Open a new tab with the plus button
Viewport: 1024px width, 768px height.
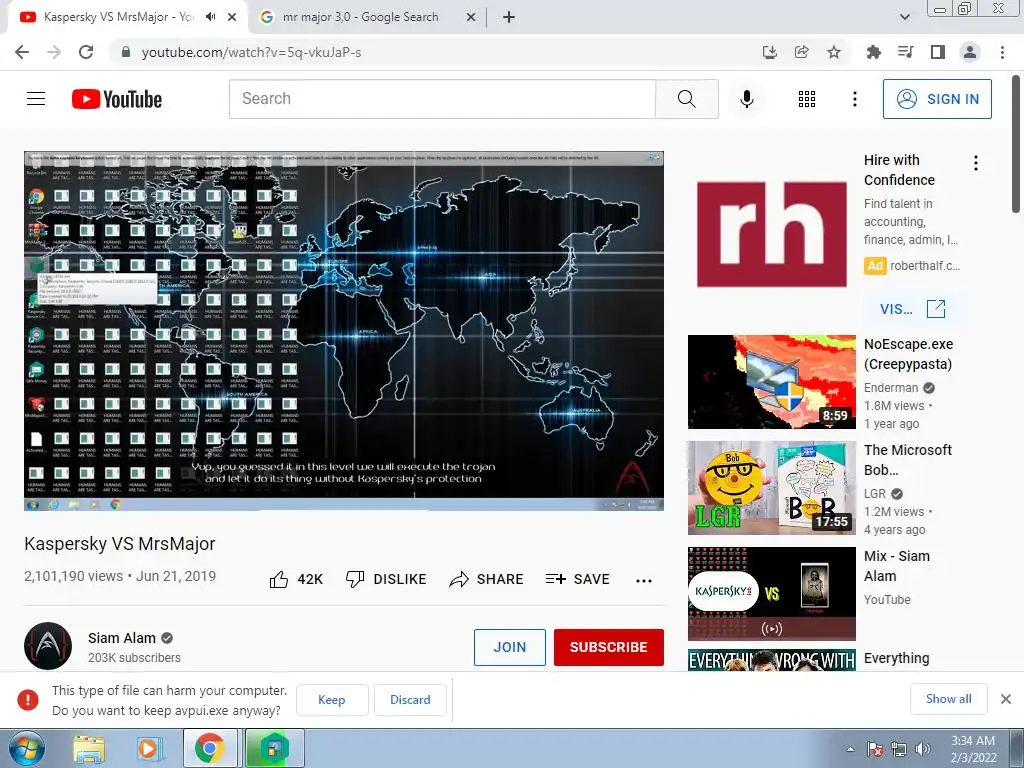pyautogui.click(x=509, y=17)
